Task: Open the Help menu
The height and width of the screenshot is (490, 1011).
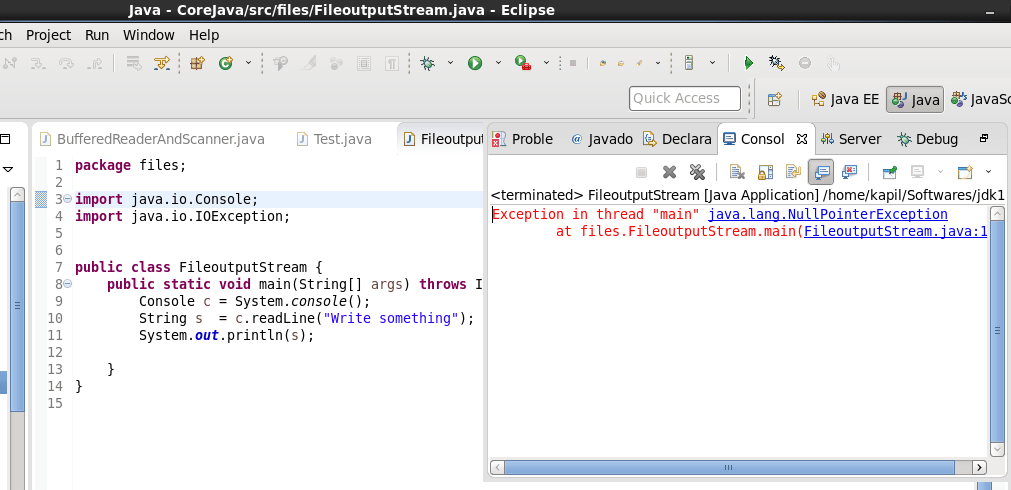Action: click(x=204, y=35)
